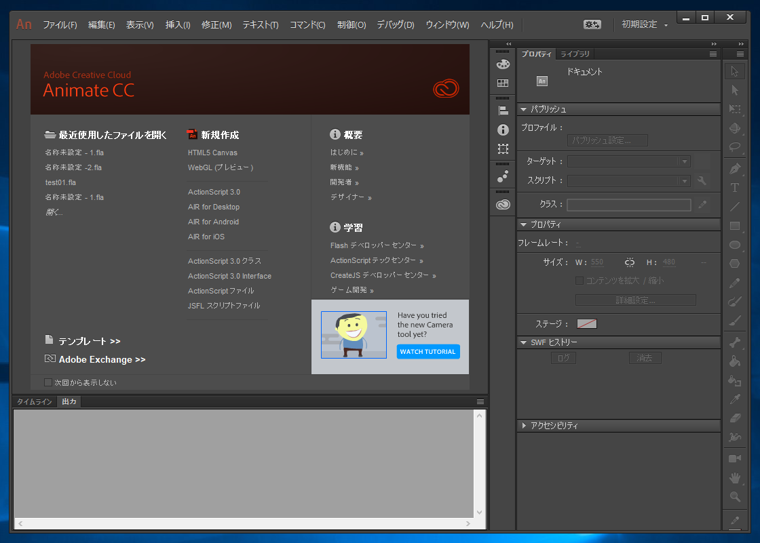Viewport: 760px width, 543px height.
Task: Open the ファイル(F) menu
Action: (60, 25)
